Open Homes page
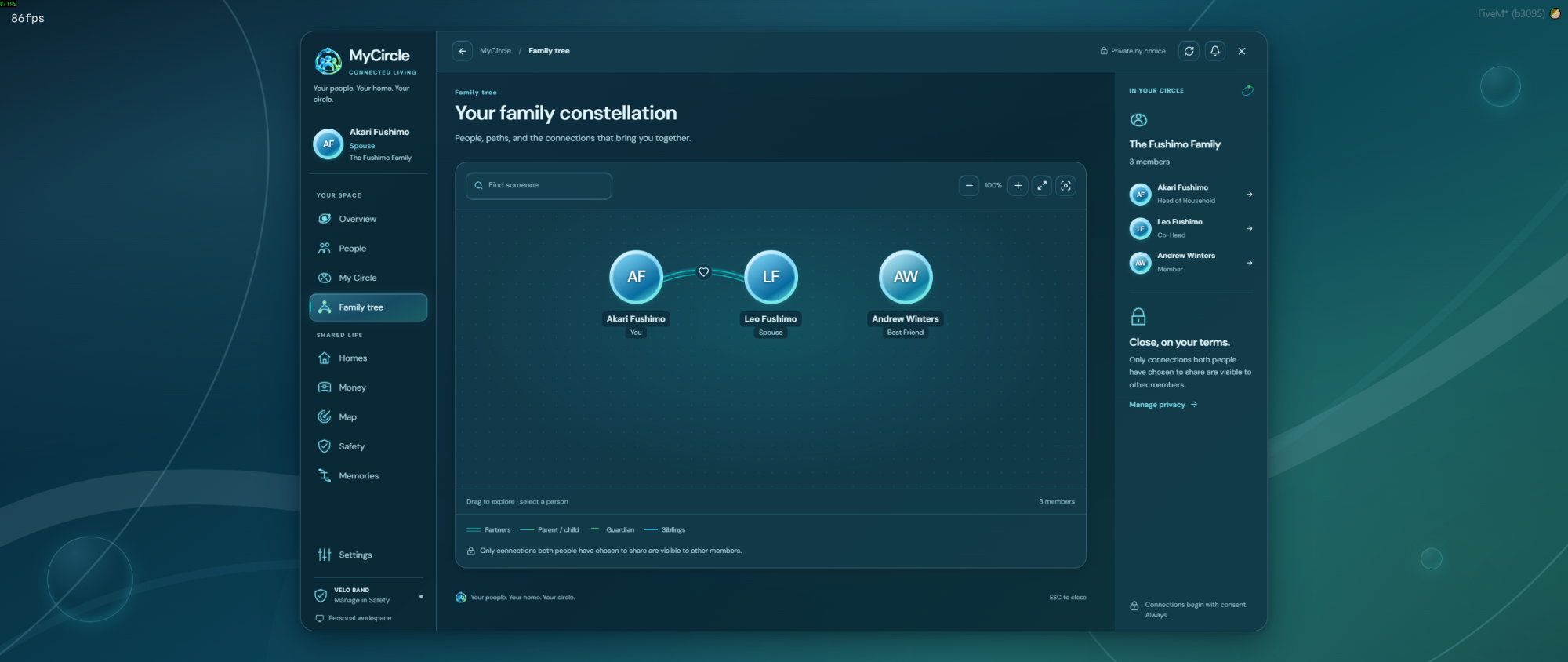The width and height of the screenshot is (1568, 662). 368,358
